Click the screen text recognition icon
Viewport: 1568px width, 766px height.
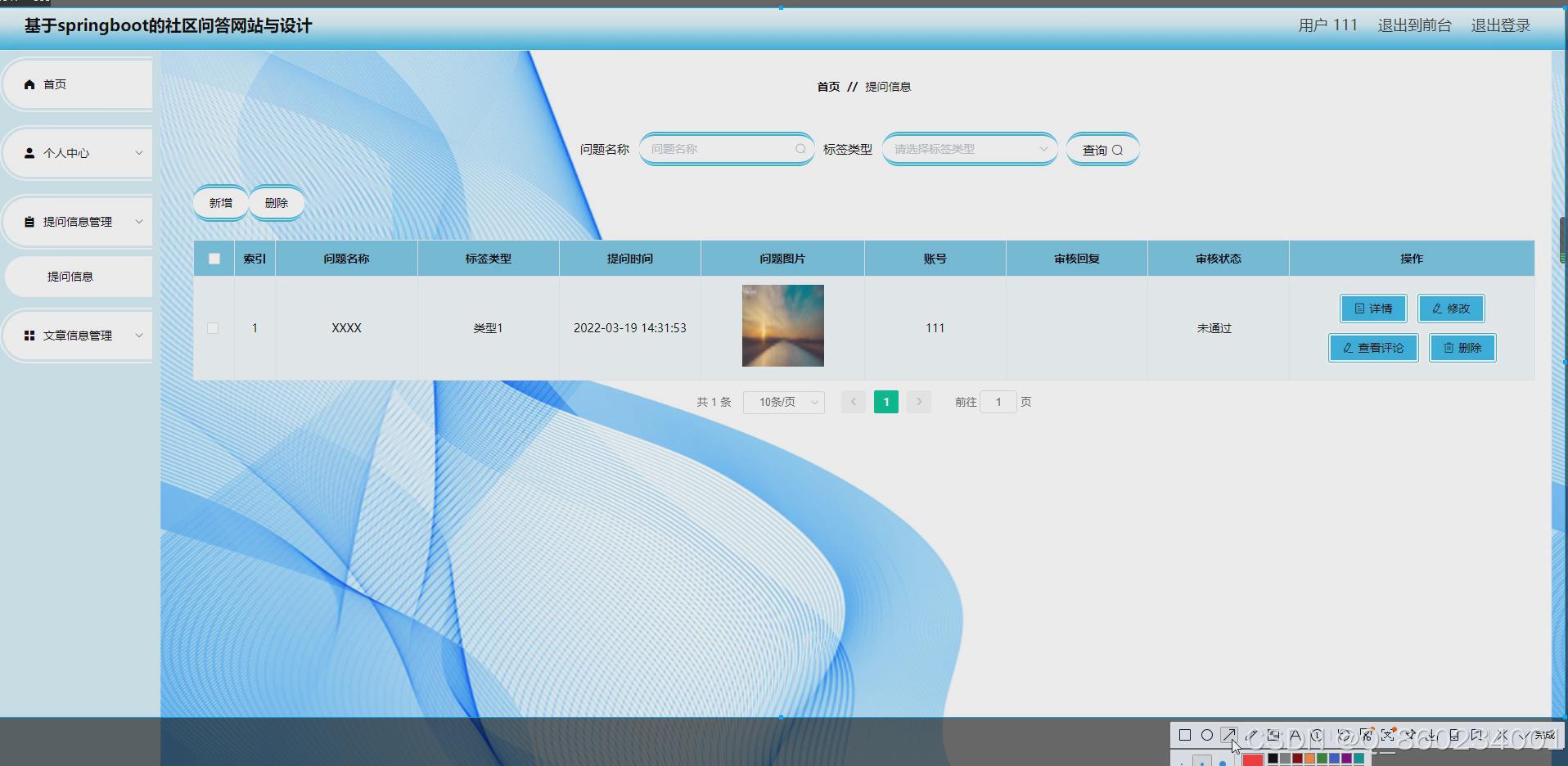[x=1388, y=735]
